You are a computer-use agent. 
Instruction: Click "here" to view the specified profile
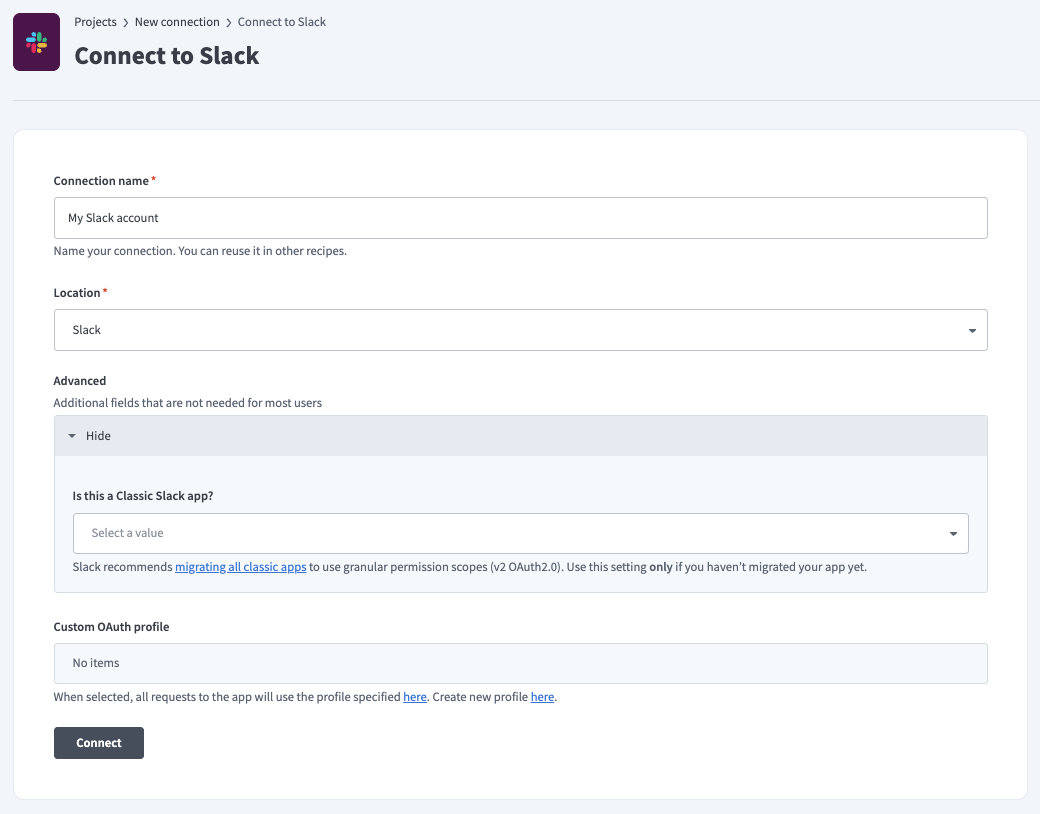414,696
